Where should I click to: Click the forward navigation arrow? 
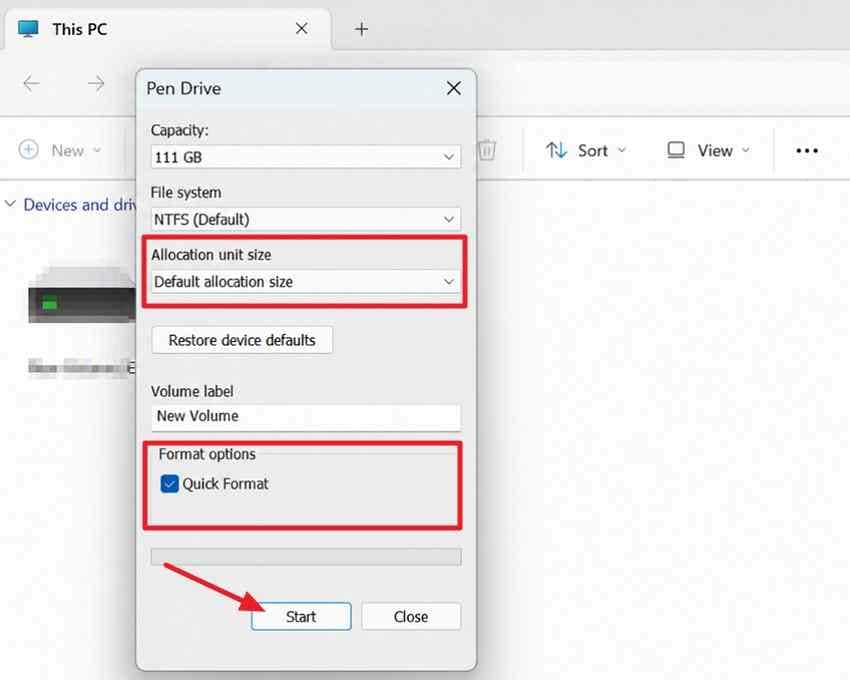96,84
